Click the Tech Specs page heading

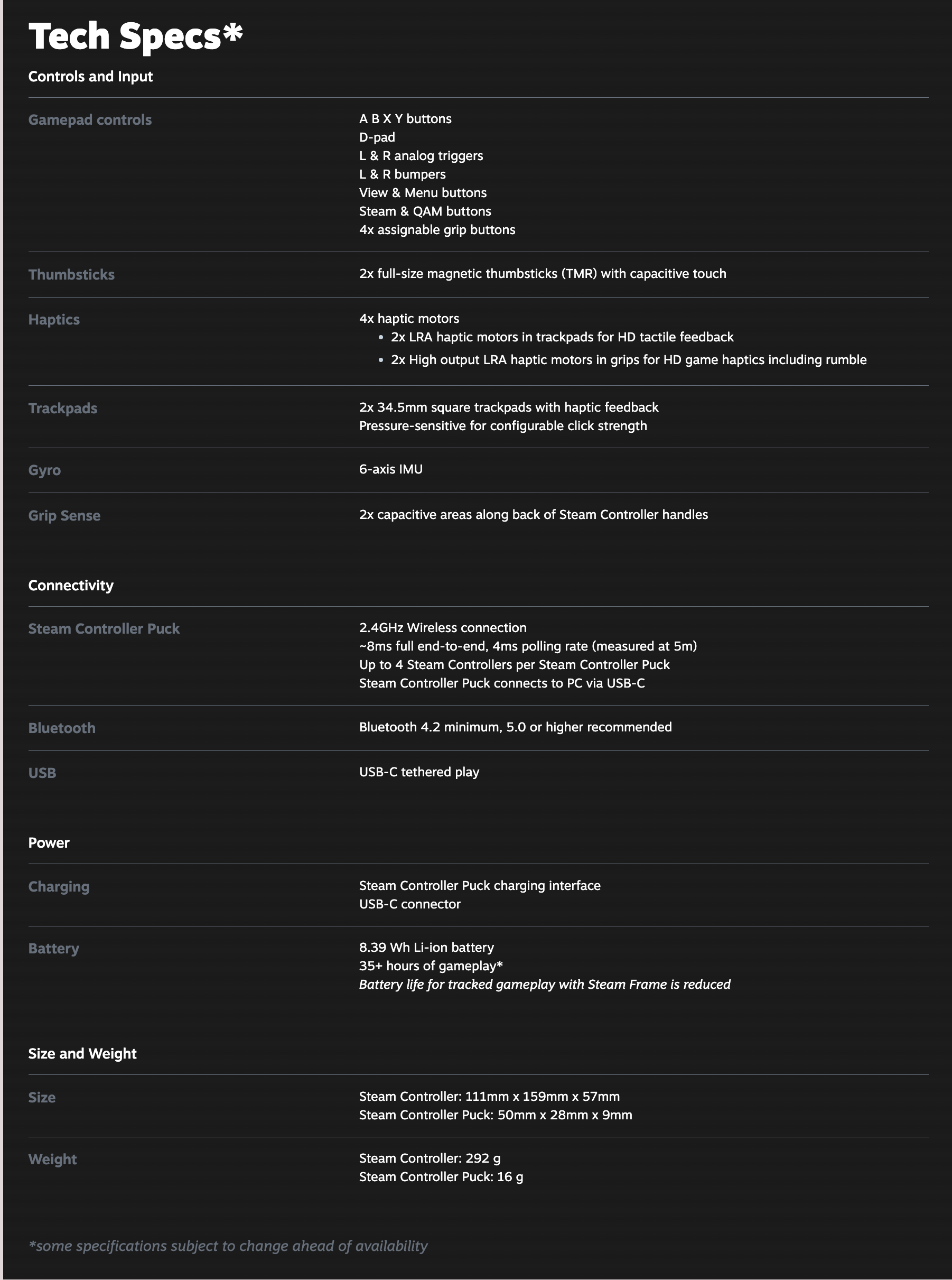pos(135,36)
